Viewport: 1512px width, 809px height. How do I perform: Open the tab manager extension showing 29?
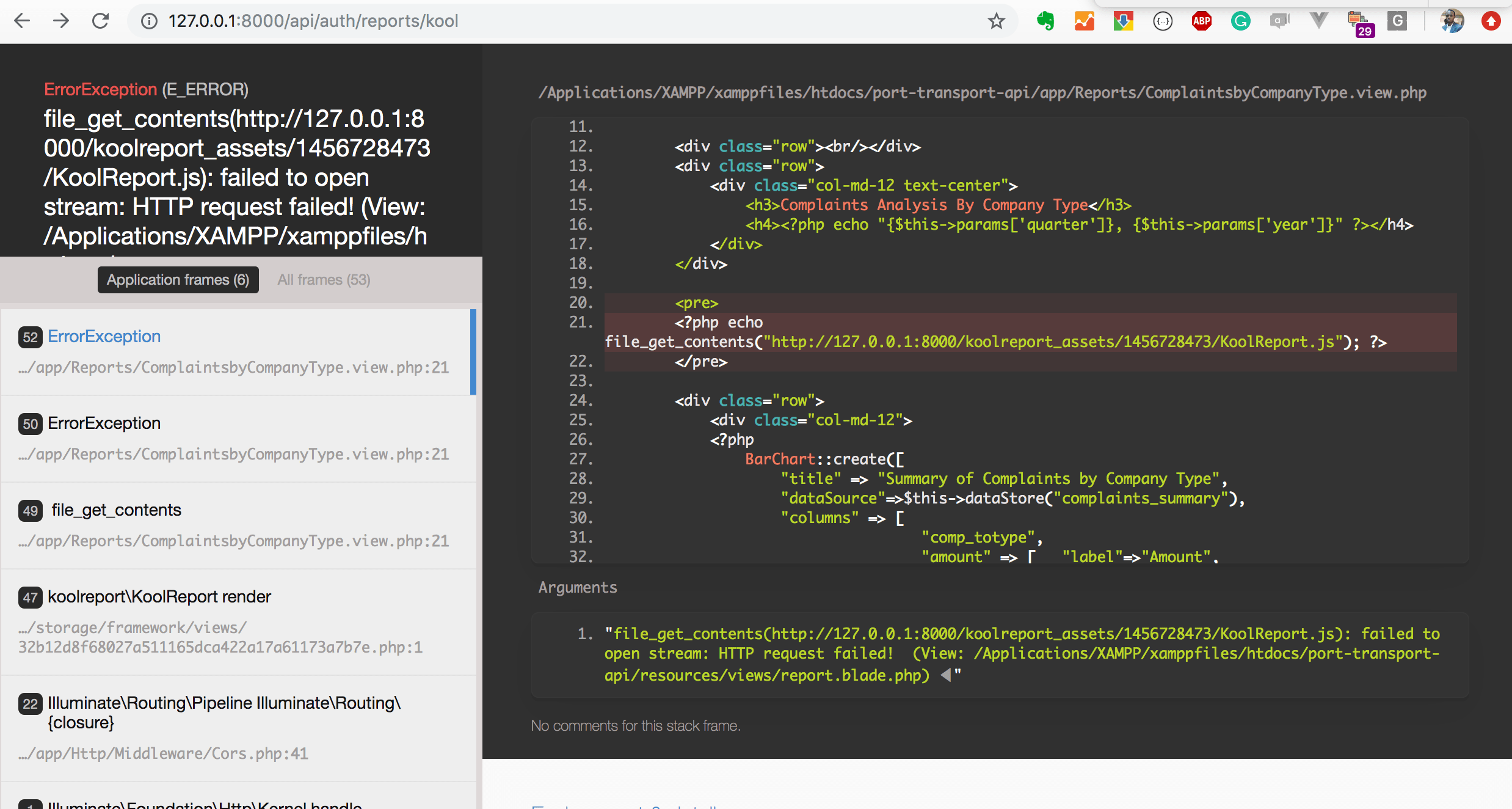[x=1361, y=23]
